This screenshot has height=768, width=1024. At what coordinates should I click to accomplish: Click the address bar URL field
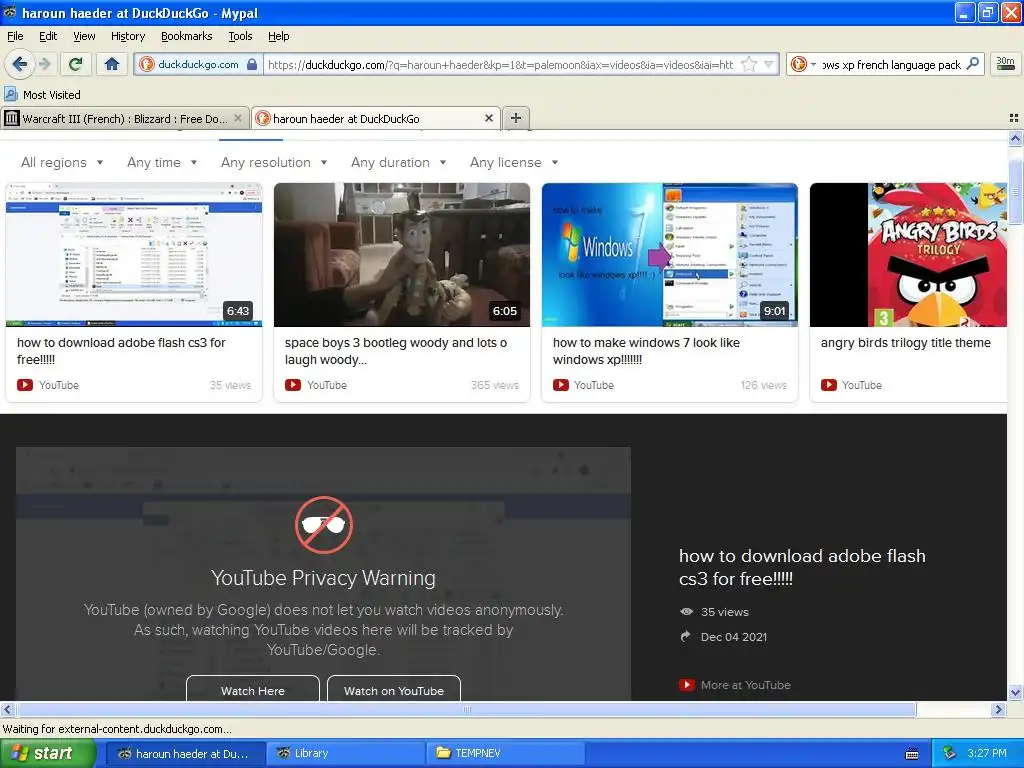point(501,64)
